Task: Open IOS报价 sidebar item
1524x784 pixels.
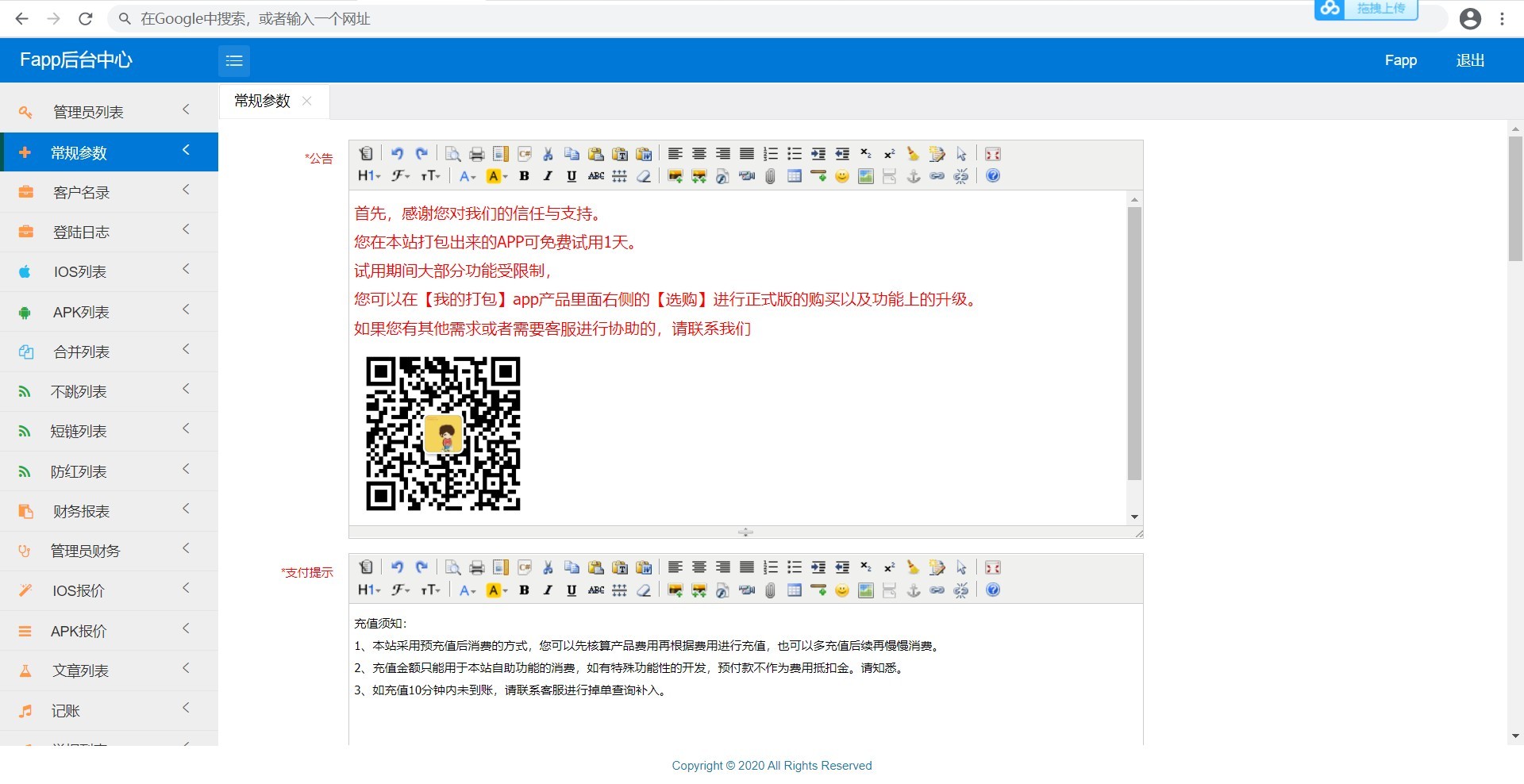Action: [109, 590]
